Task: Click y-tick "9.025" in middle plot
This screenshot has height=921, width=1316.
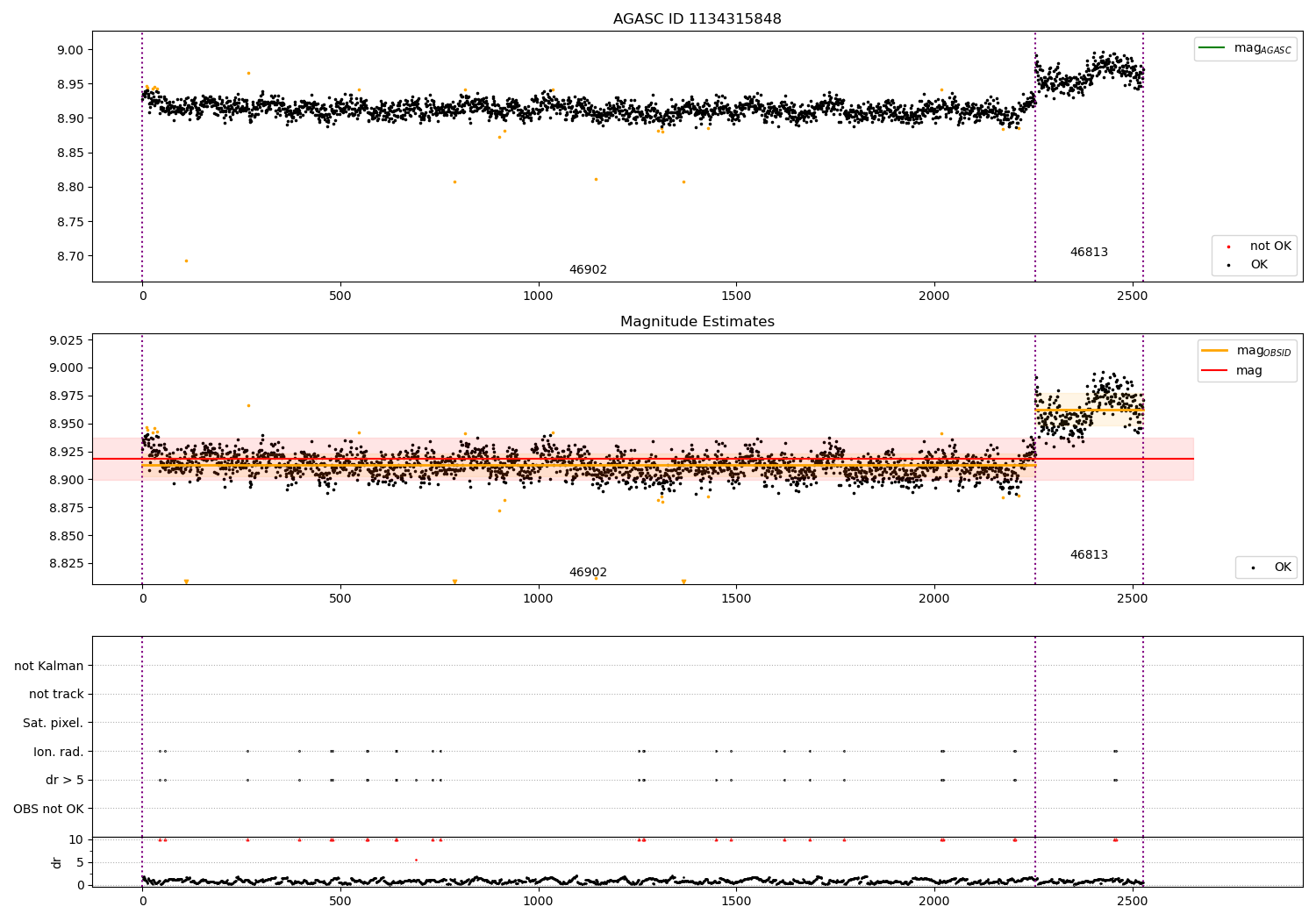Action: [x=65, y=340]
